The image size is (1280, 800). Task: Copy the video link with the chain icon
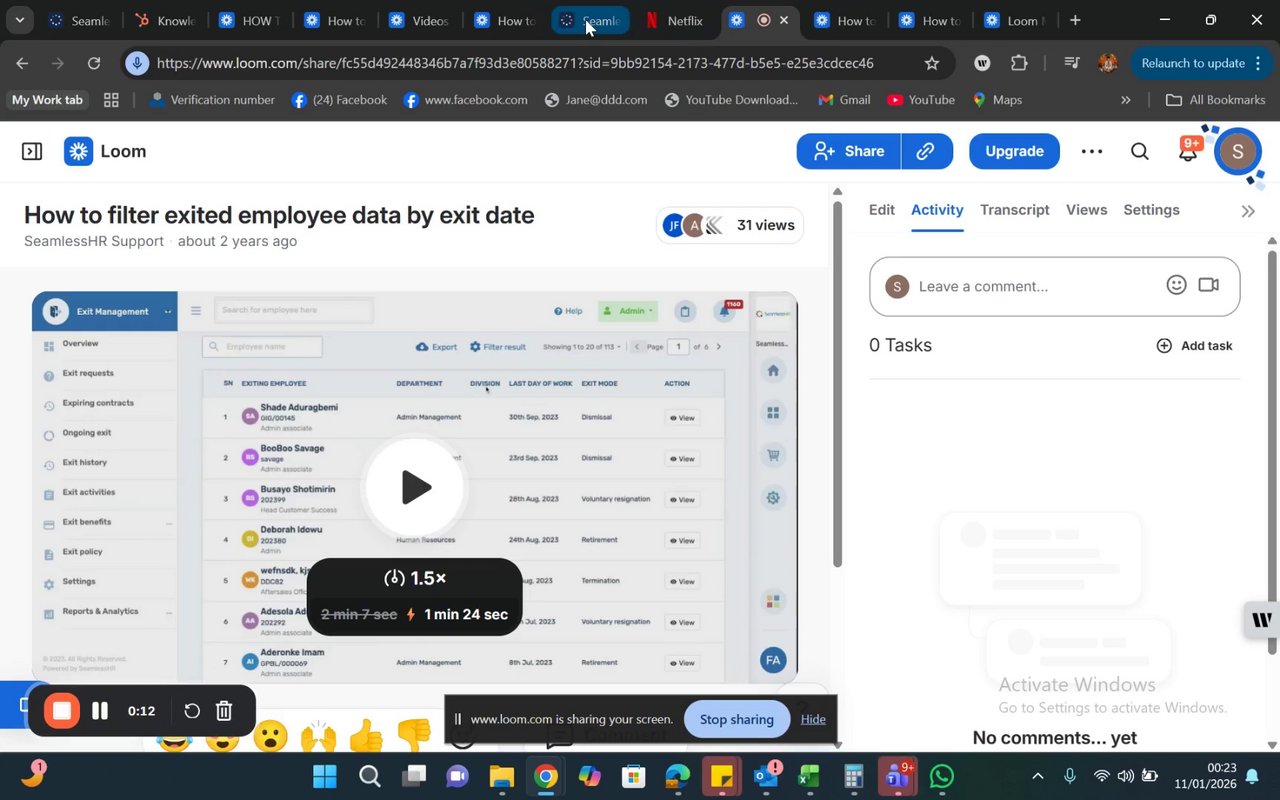[x=926, y=151]
